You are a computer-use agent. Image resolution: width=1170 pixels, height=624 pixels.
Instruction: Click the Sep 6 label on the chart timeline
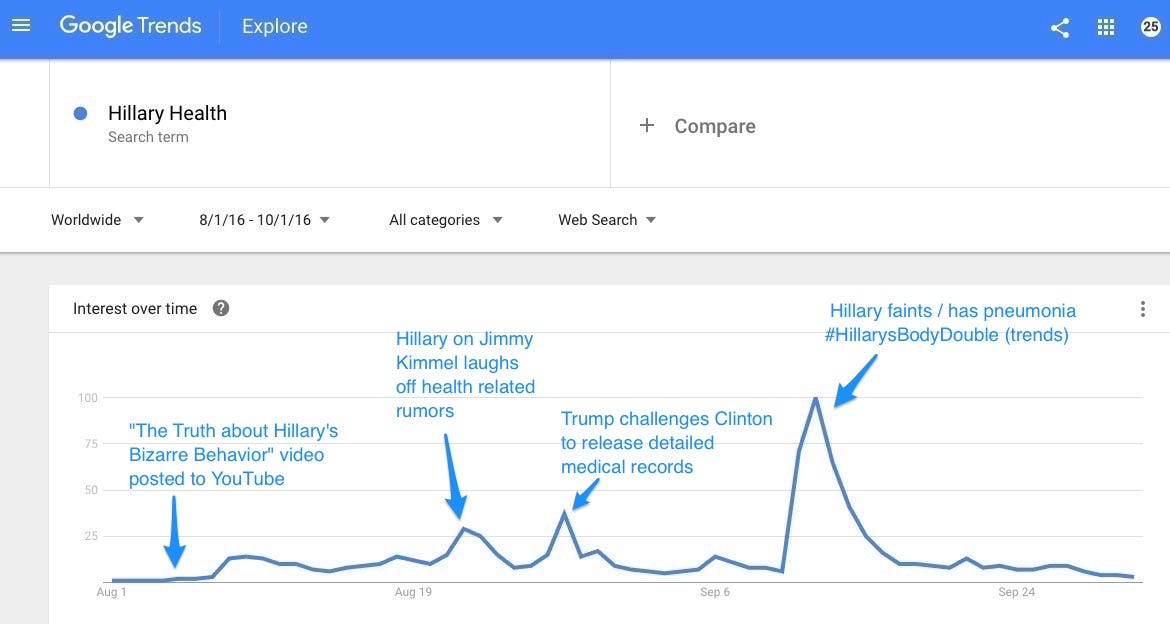click(x=714, y=591)
